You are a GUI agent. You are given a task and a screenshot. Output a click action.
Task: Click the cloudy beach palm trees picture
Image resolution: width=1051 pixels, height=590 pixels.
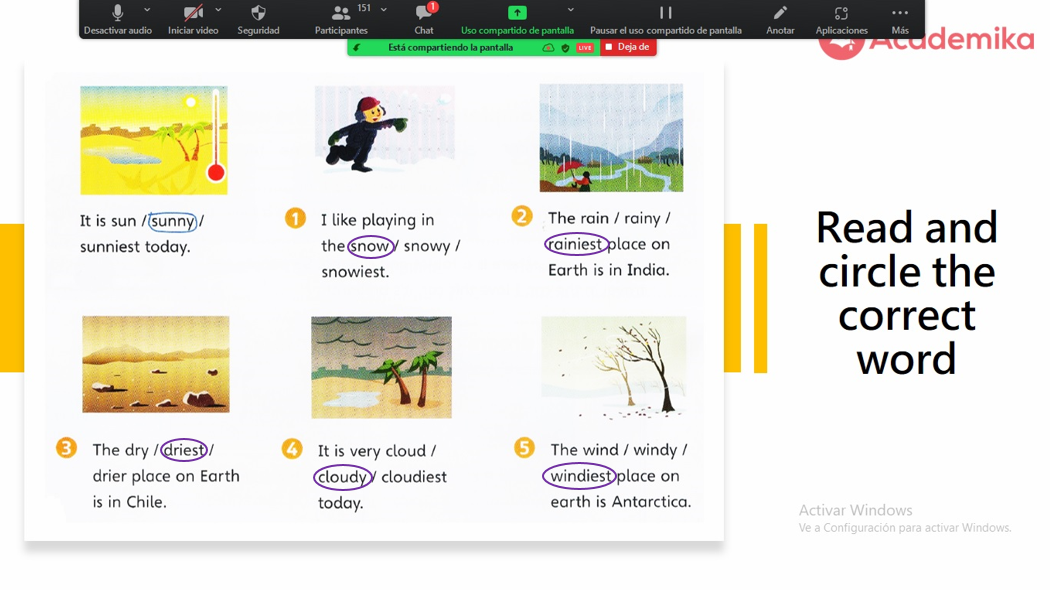click(381, 367)
